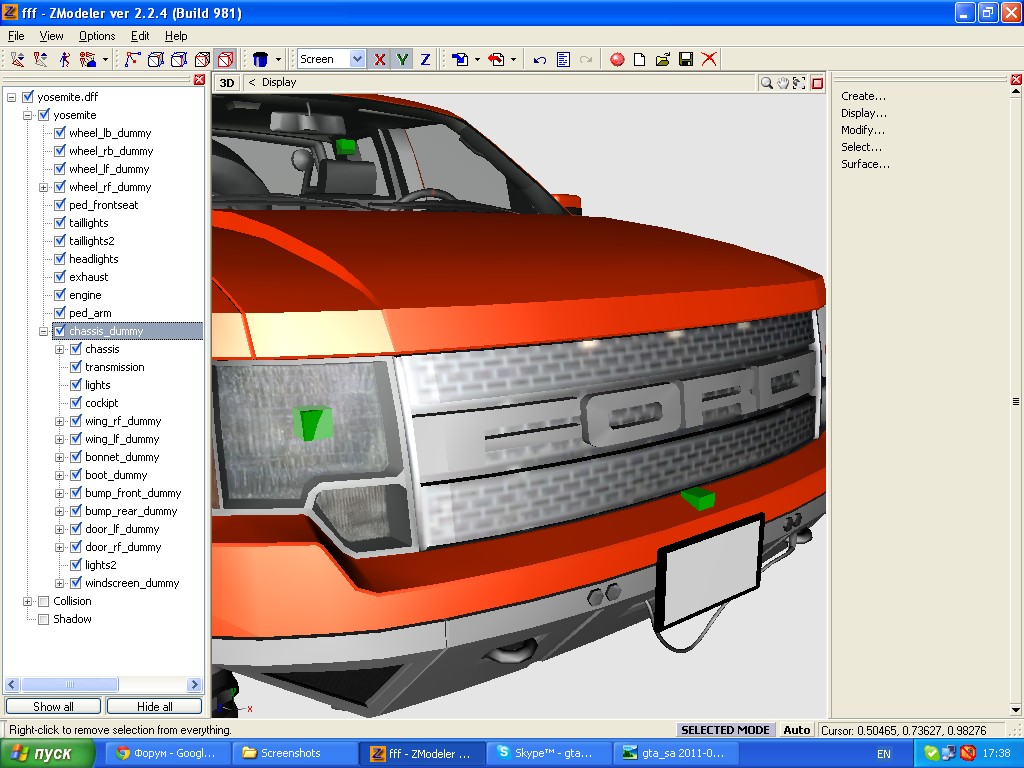This screenshot has width=1024, height=768.
Task: Select the hatched-face cube mode icon
Action: click(202, 59)
